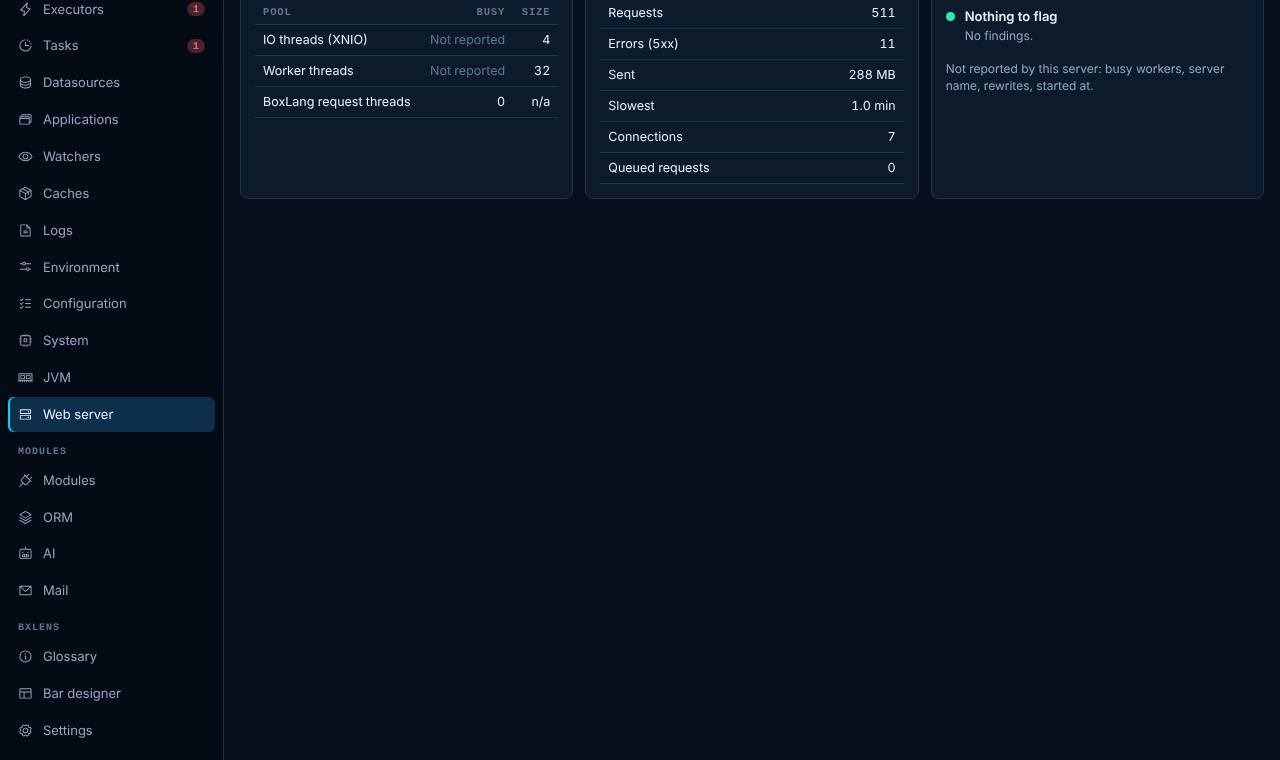
Task: Show the Caches view
Action: (111, 194)
